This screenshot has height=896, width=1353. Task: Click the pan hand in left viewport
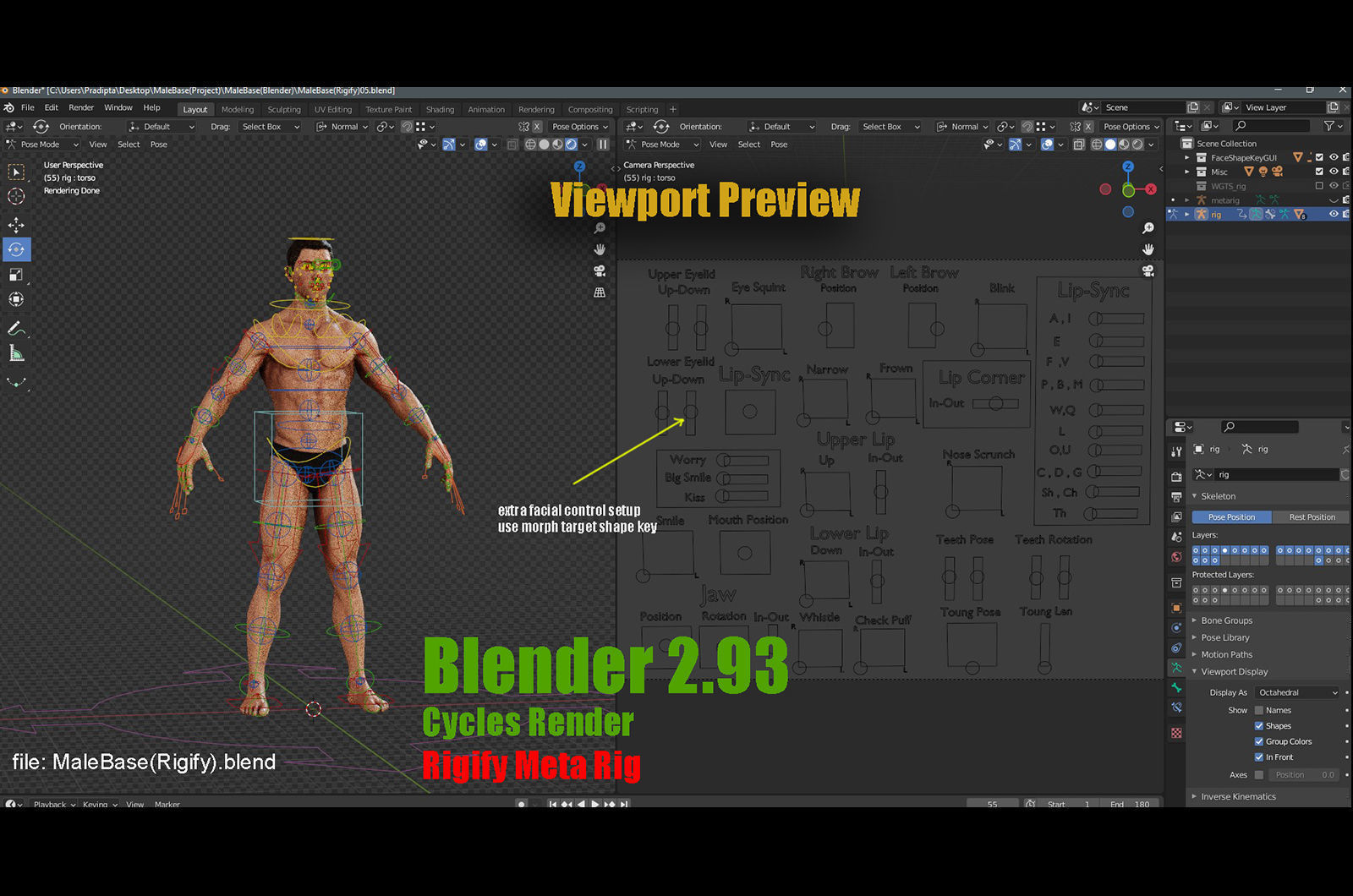600,249
